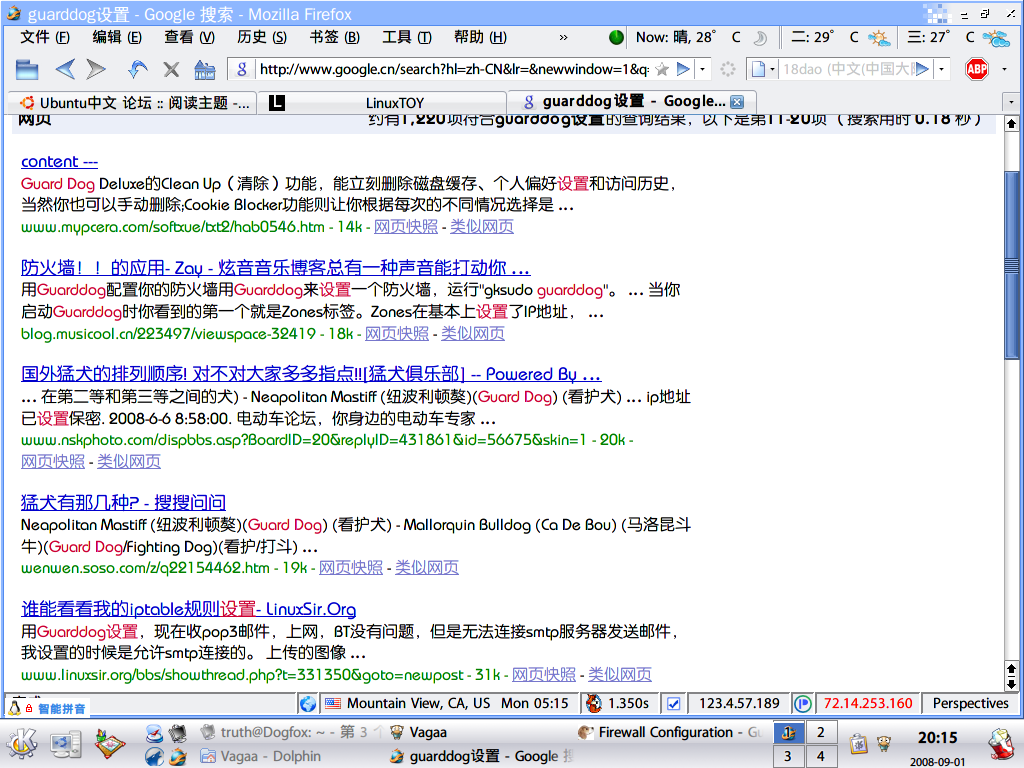
Task: Open the 国外猛犬的排列顺序 result link
Action: (311, 374)
